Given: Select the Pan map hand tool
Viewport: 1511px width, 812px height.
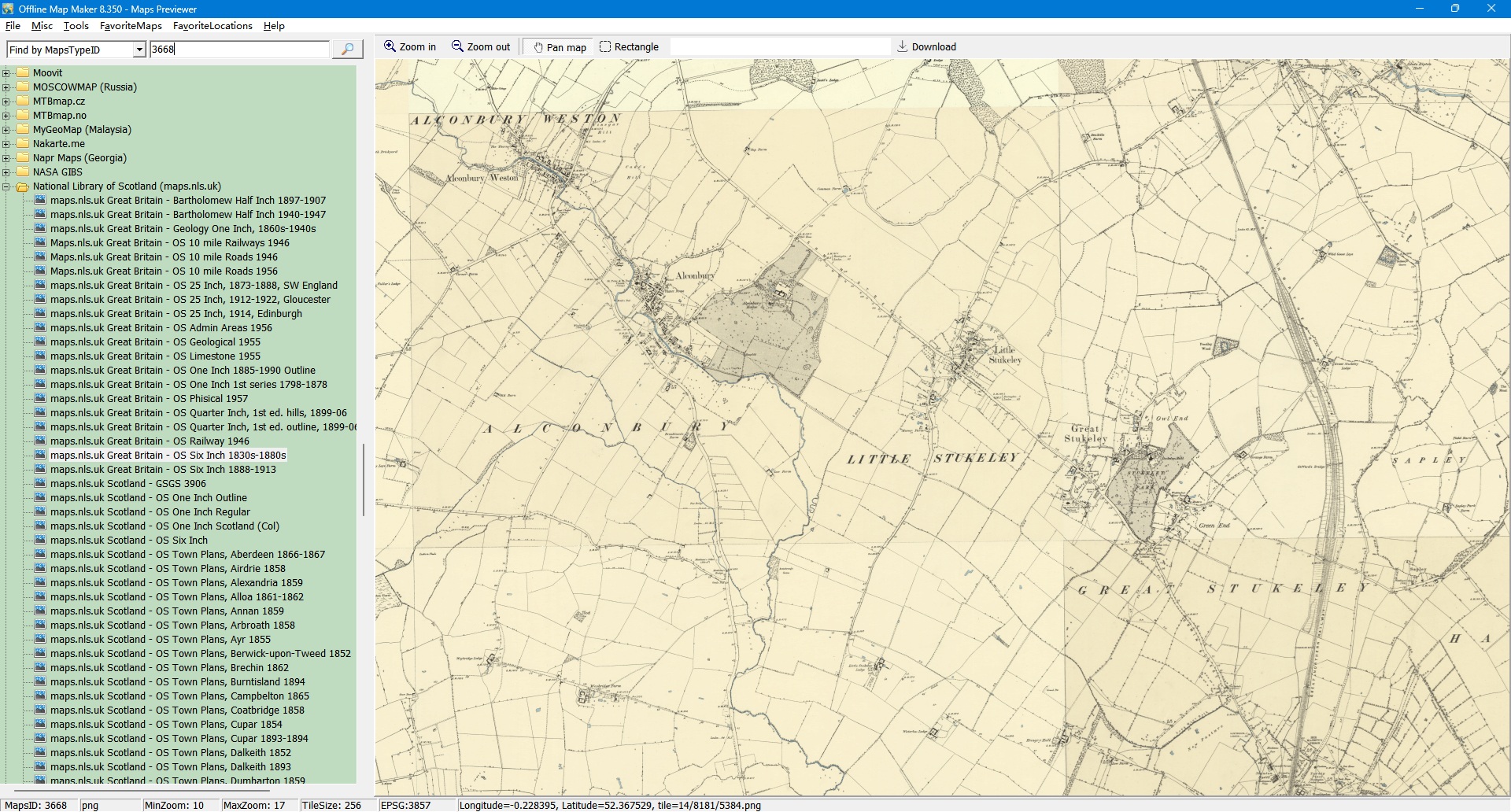Looking at the screenshot, I should (x=538, y=47).
